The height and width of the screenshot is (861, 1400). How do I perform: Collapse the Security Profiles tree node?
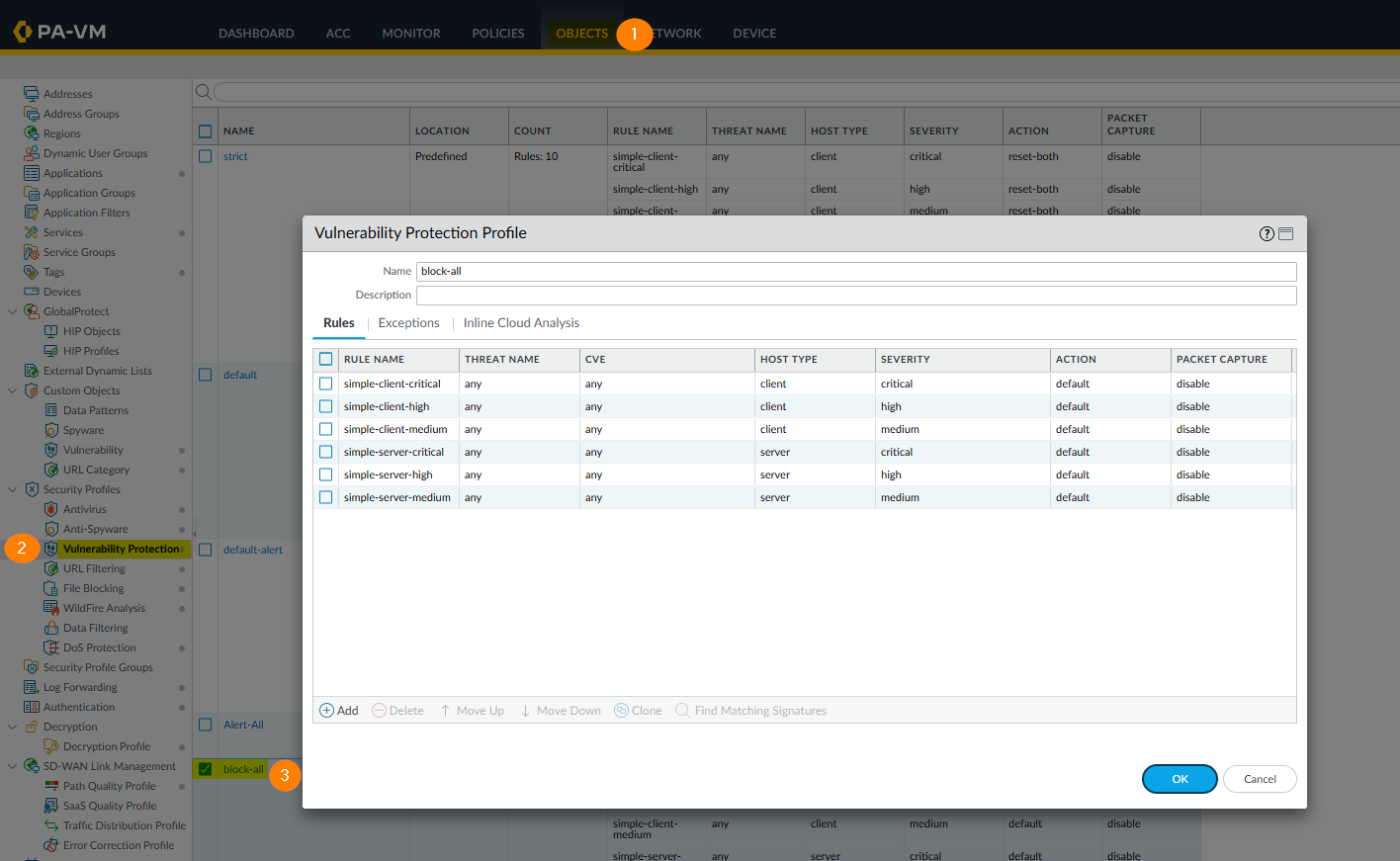[x=13, y=489]
